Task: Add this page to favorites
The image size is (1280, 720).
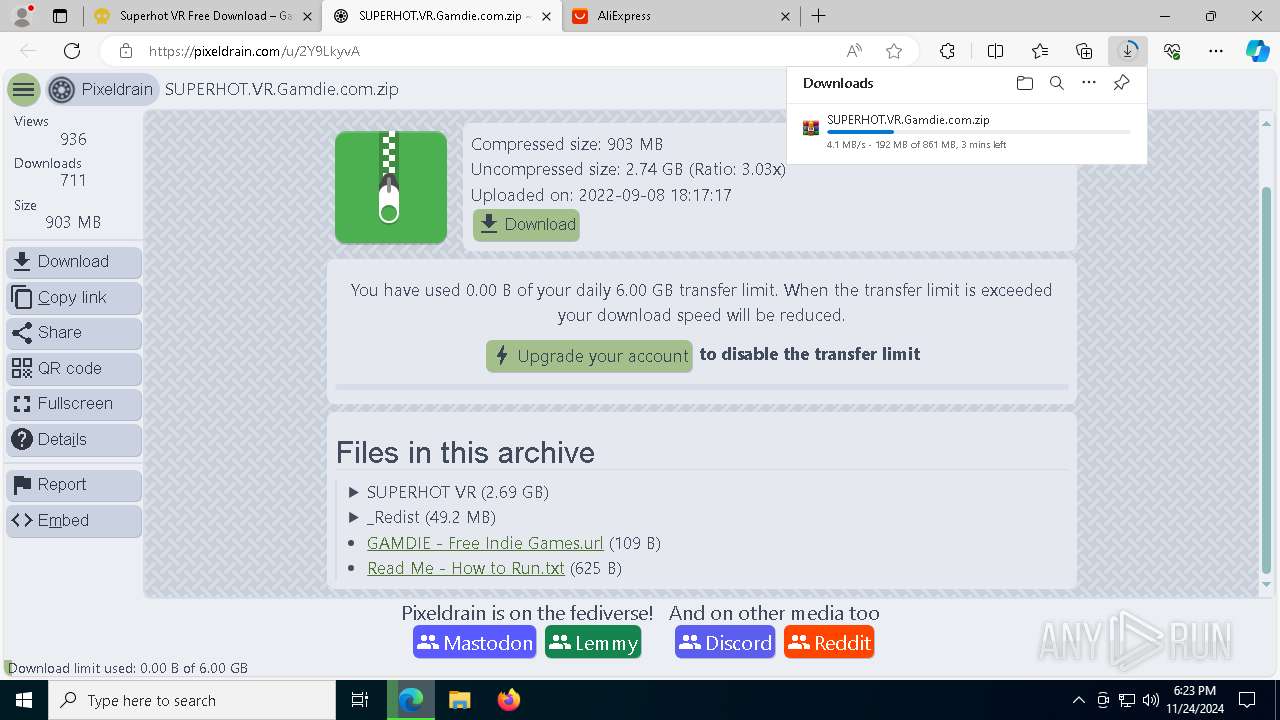Action: (894, 51)
